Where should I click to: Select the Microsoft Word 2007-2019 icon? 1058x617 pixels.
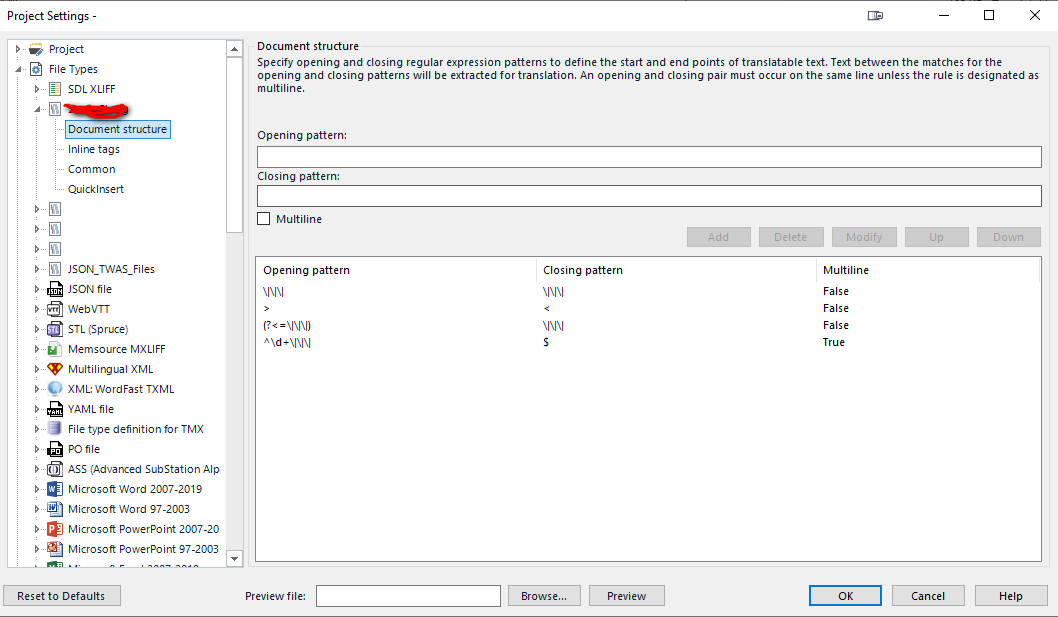click(x=53, y=488)
